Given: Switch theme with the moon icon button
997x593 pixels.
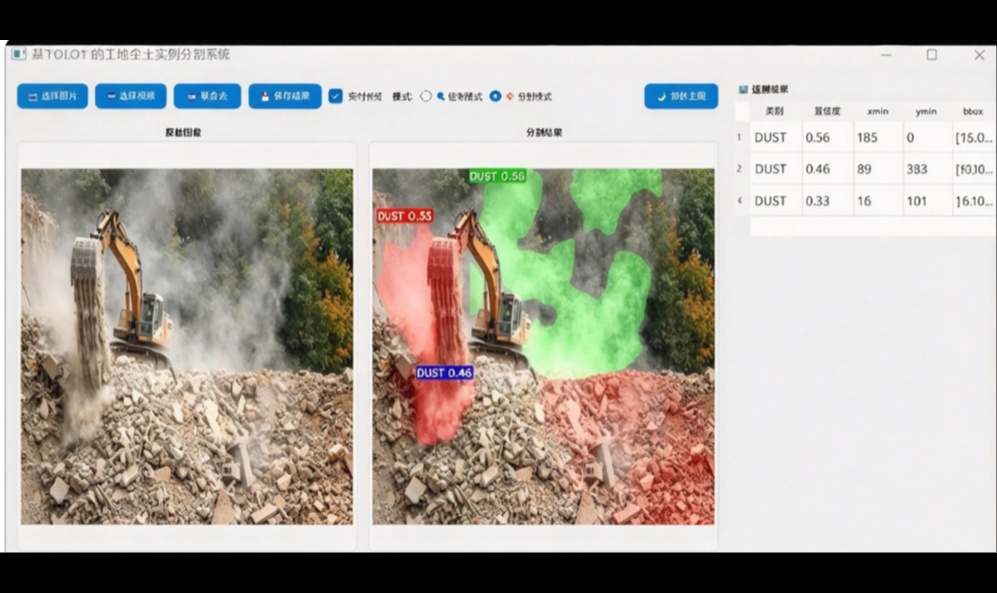Looking at the screenshot, I should tap(681, 96).
